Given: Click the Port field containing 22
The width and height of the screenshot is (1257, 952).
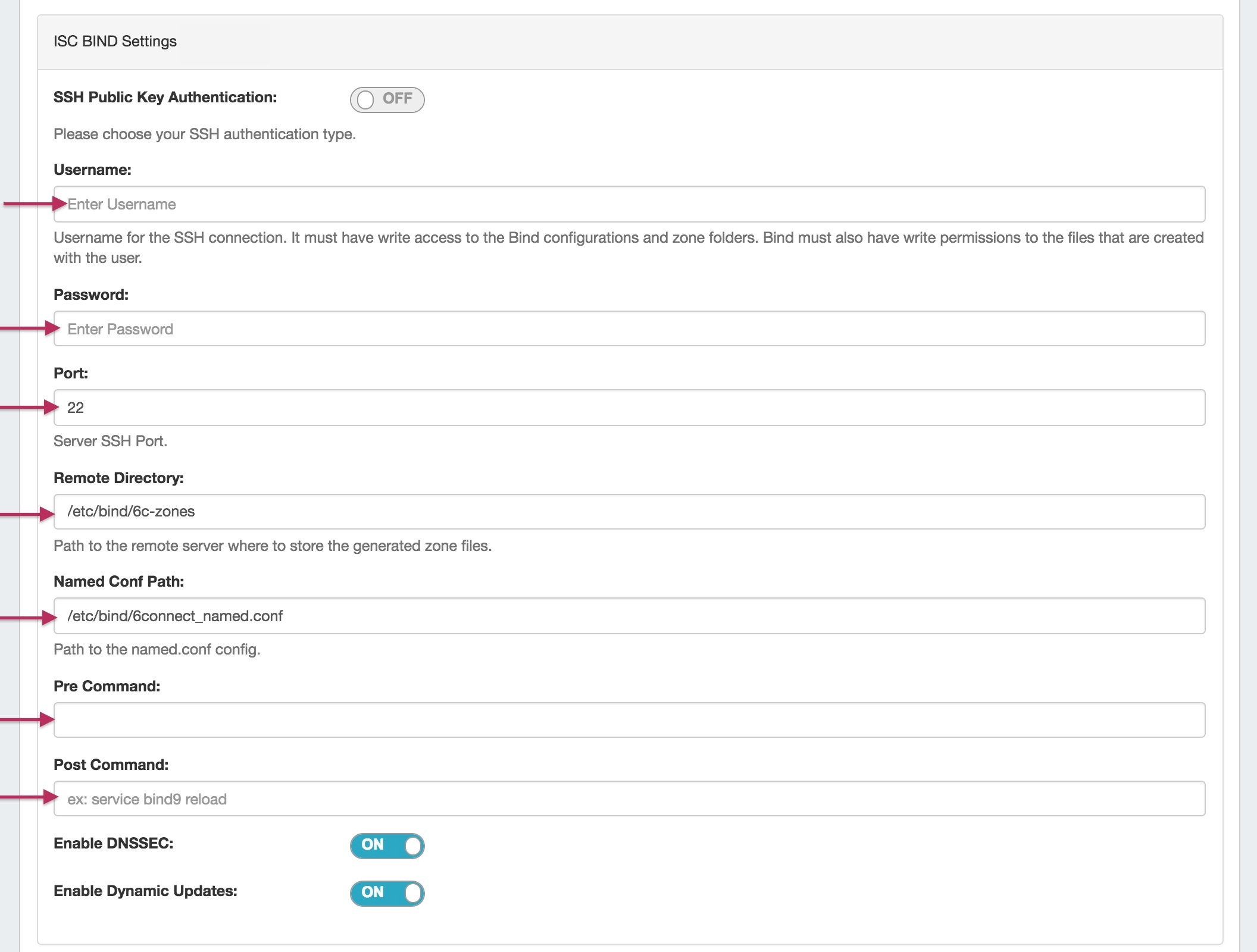Looking at the screenshot, I should click(x=629, y=408).
